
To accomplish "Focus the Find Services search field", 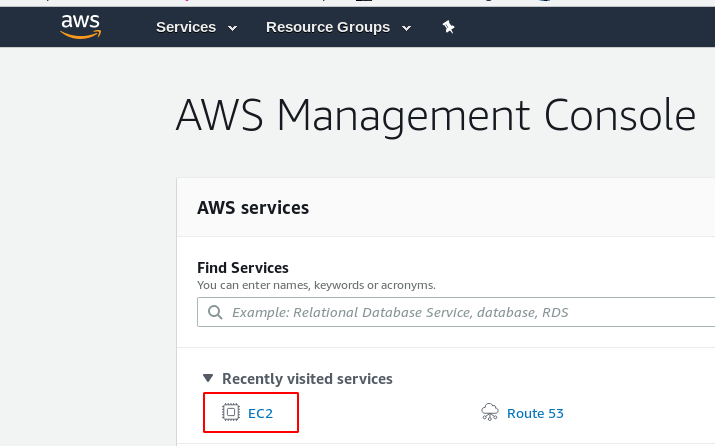I will point(456,312).
